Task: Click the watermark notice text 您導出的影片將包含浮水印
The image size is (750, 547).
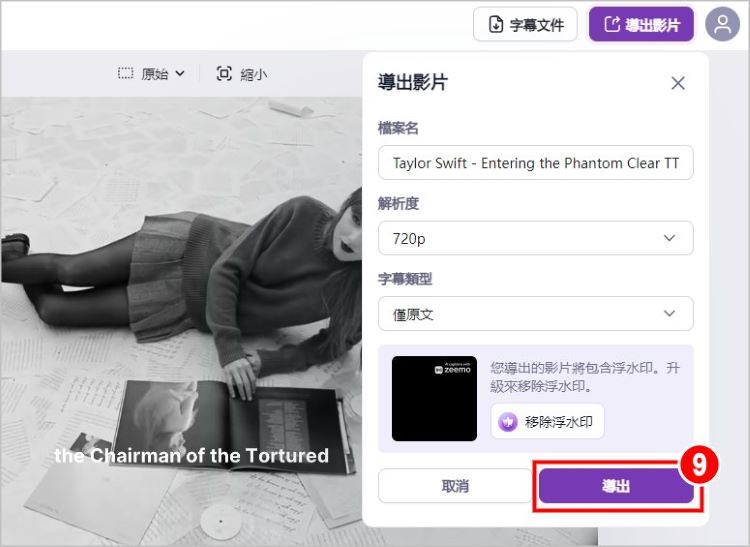Action: [585, 377]
